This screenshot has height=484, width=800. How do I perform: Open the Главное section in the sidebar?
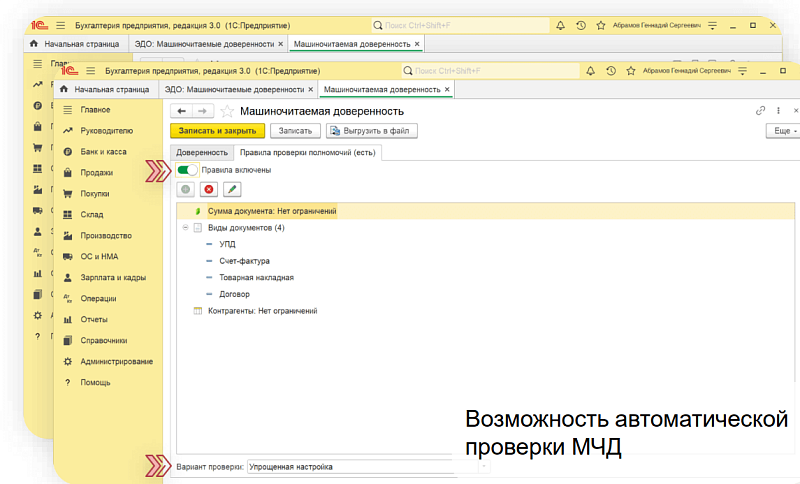[x=95, y=110]
